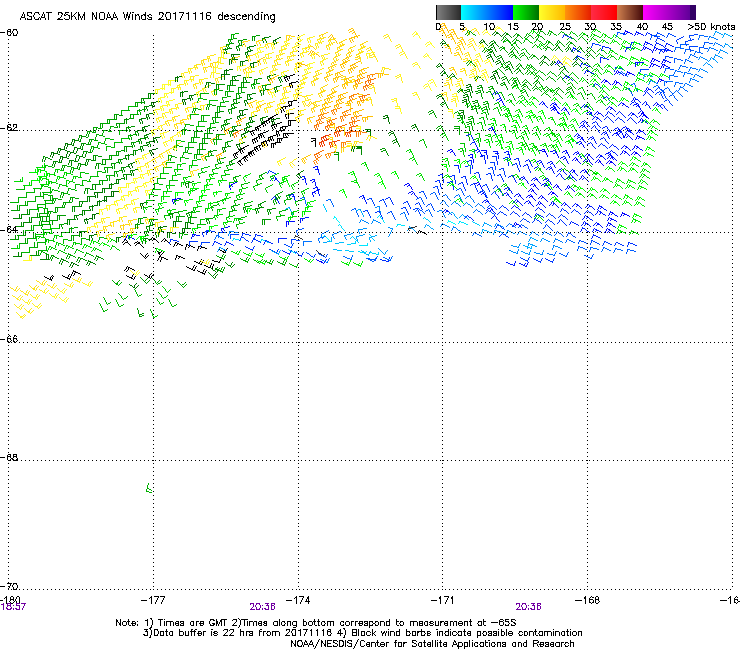Click the '-70' latitude axis label
The image size is (740, 650).
9,586
